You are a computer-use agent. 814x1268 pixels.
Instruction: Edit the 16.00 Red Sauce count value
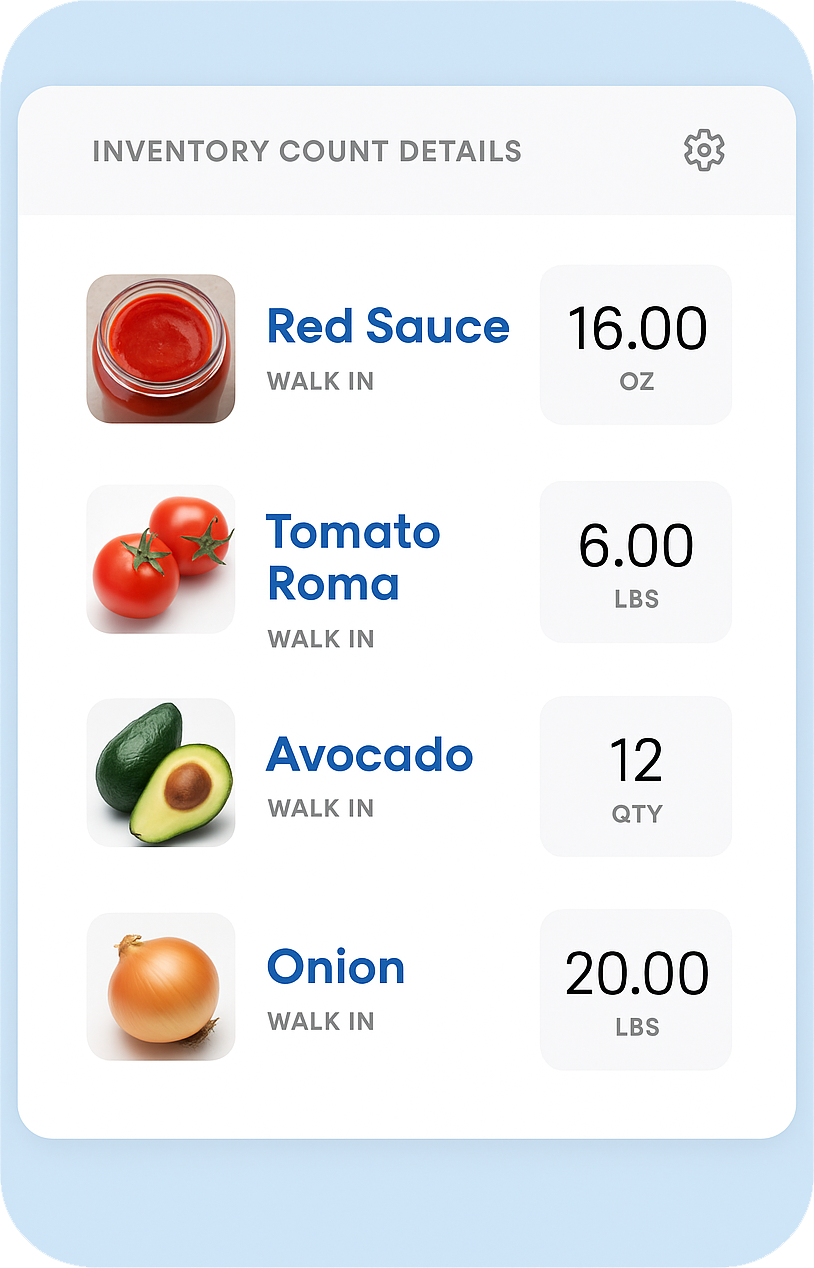click(637, 329)
